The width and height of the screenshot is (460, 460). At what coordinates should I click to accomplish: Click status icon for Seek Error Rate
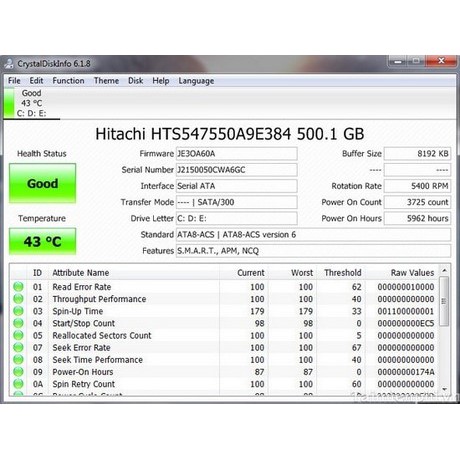(x=18, y=347)
